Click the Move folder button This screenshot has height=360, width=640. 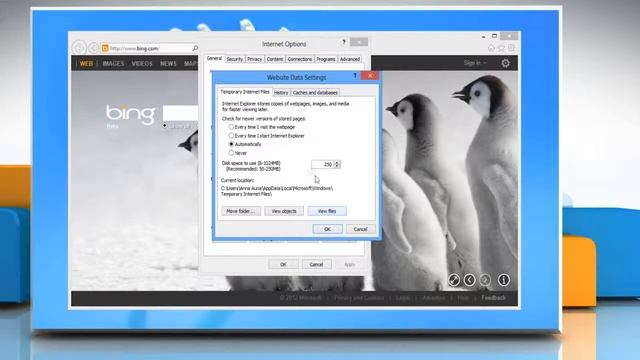(241, 211)
